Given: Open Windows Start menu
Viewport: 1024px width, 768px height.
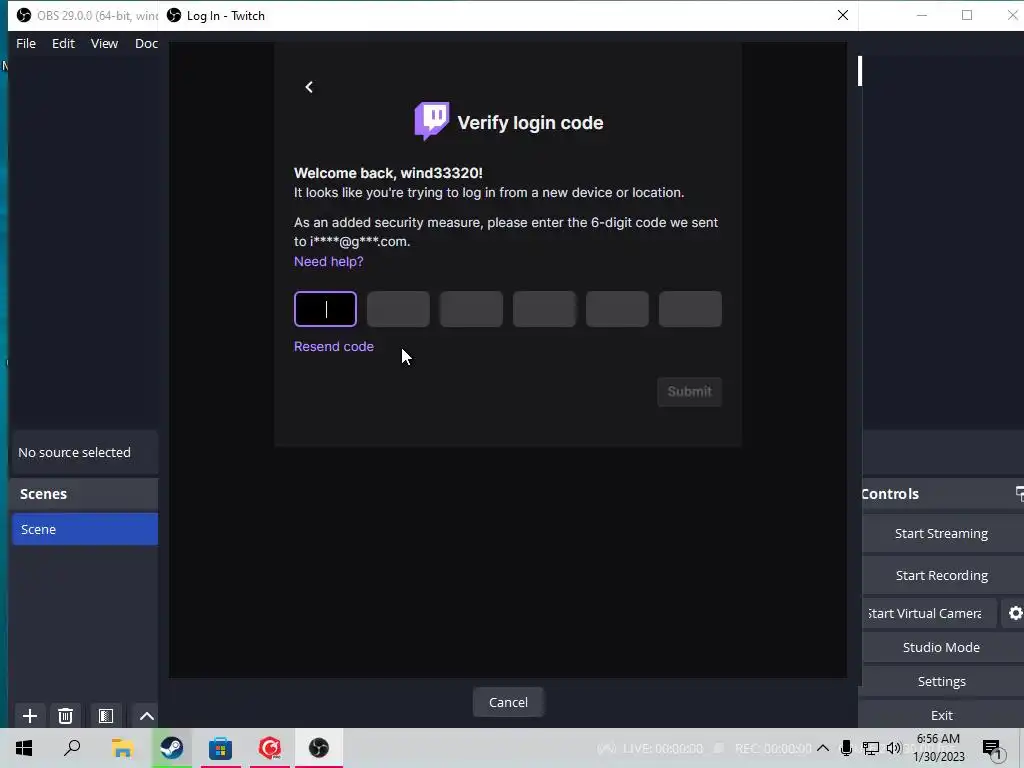Looking at the screenshot, I should 24,748.
